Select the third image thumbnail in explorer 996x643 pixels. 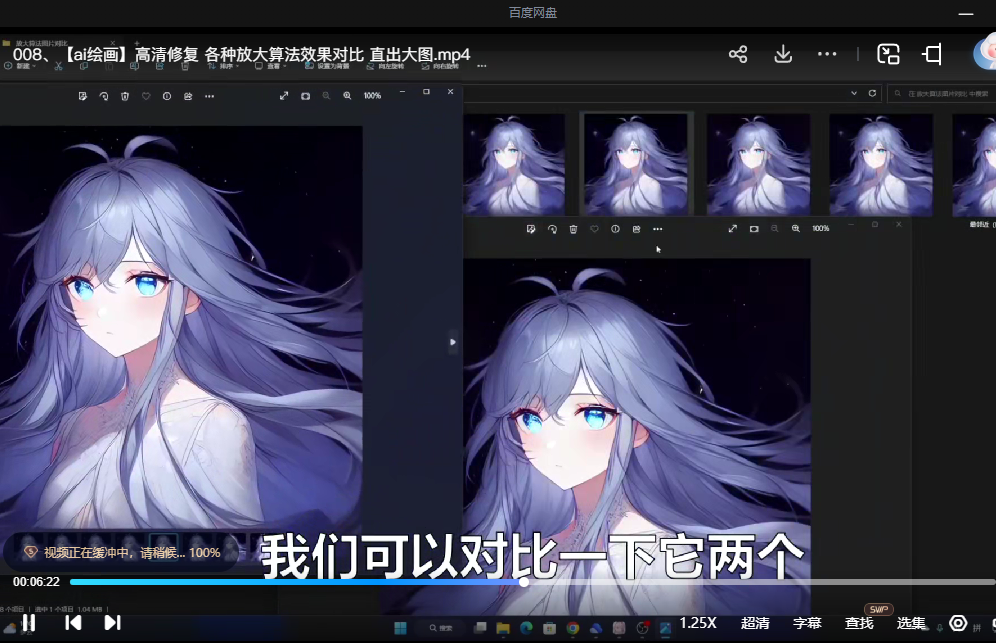click(x=758, y=164)
